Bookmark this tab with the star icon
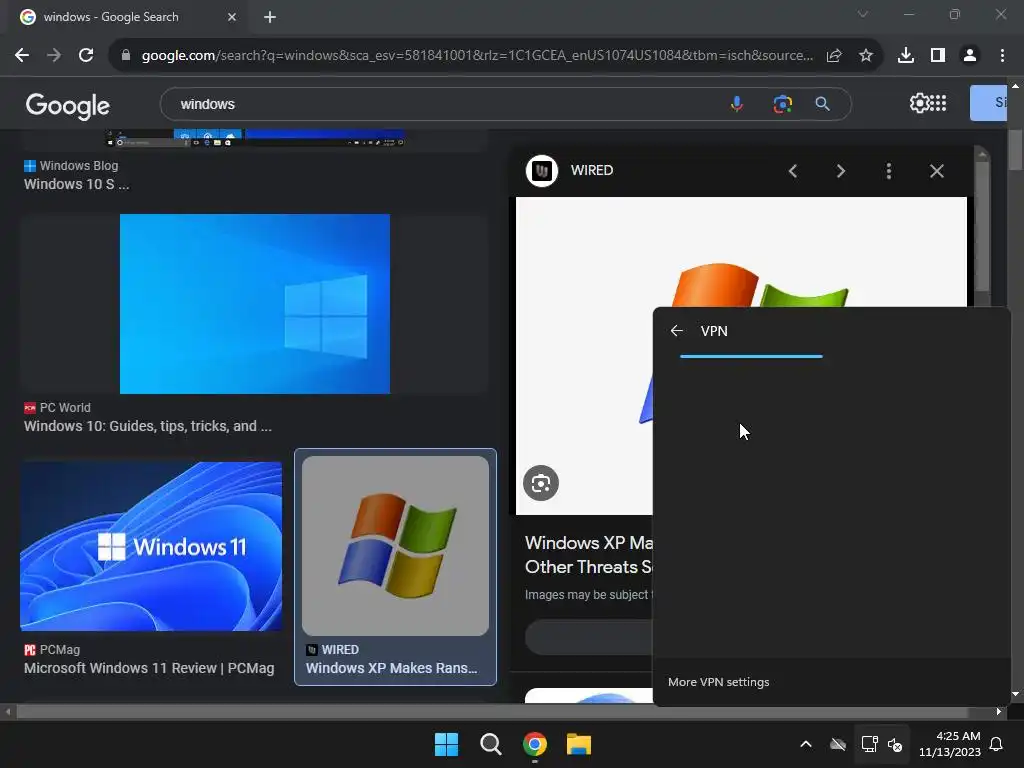This screenshot has width=1024, height=768. click(x=866, y=56)
